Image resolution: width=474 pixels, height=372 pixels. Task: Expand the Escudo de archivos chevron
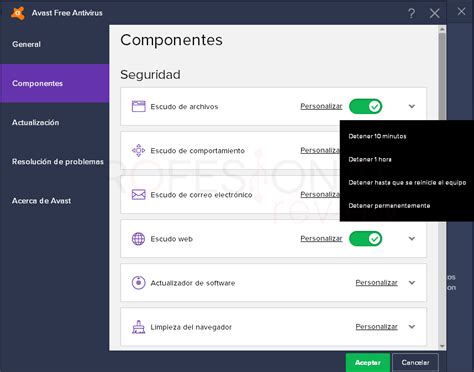click(412, 106)
